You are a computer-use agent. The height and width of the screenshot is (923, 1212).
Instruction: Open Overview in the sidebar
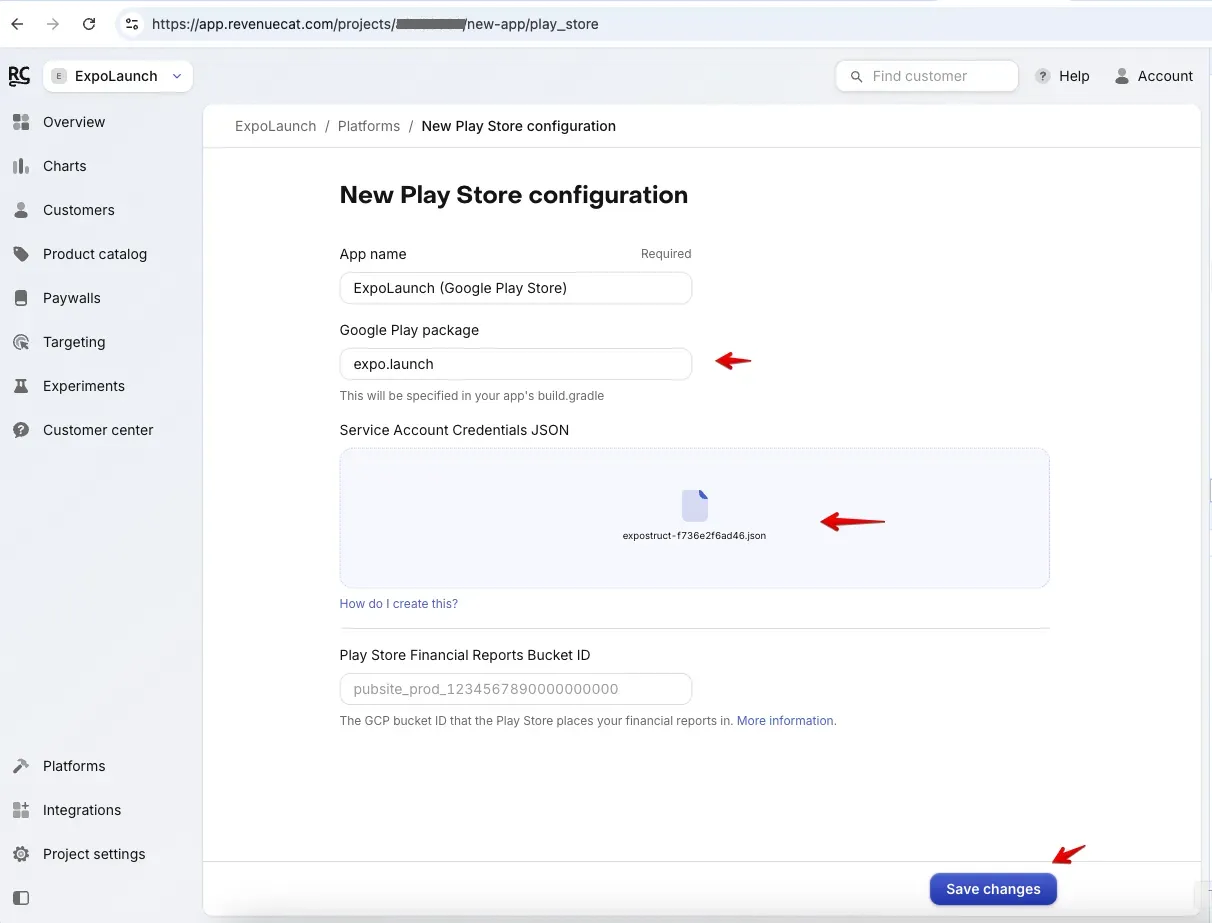[x=74, y=122]
